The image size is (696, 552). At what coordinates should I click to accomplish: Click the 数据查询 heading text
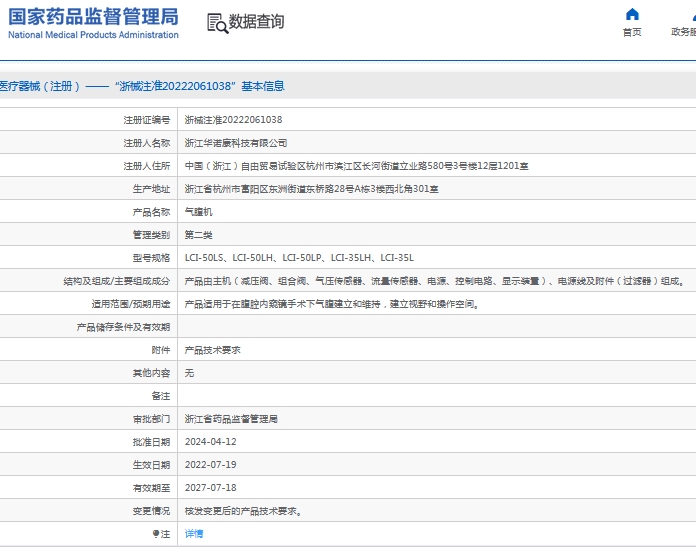click(x=256, y=21)
